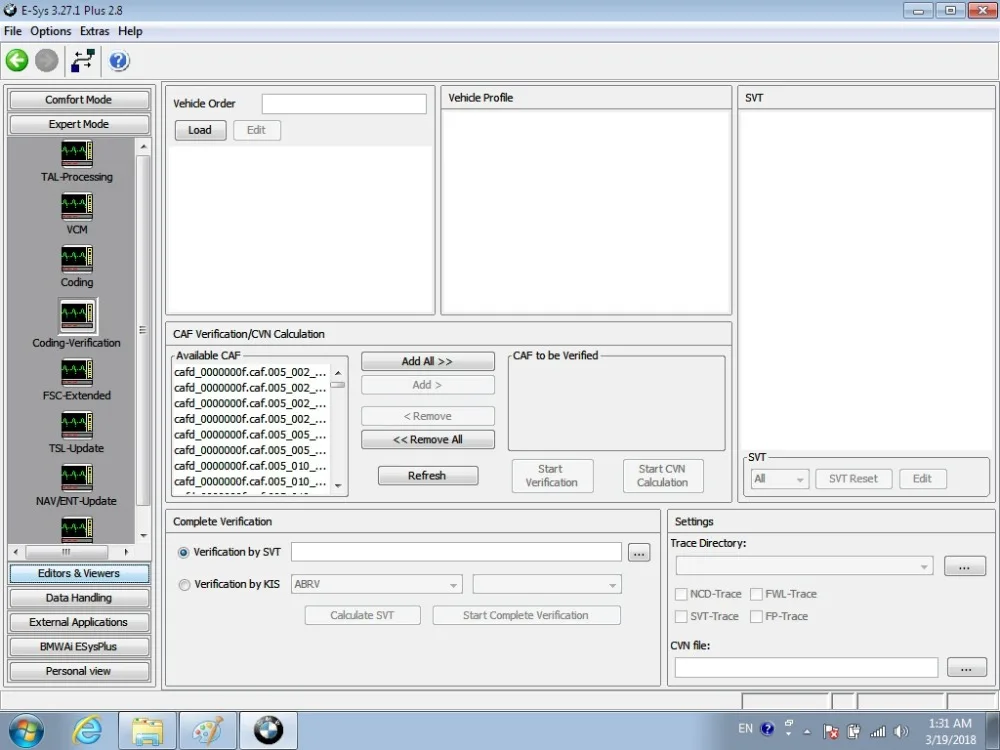This screenshot has height=750, width=1000.
Task: Open Windows Explorer from the taskbar
Action: point(147,730)
